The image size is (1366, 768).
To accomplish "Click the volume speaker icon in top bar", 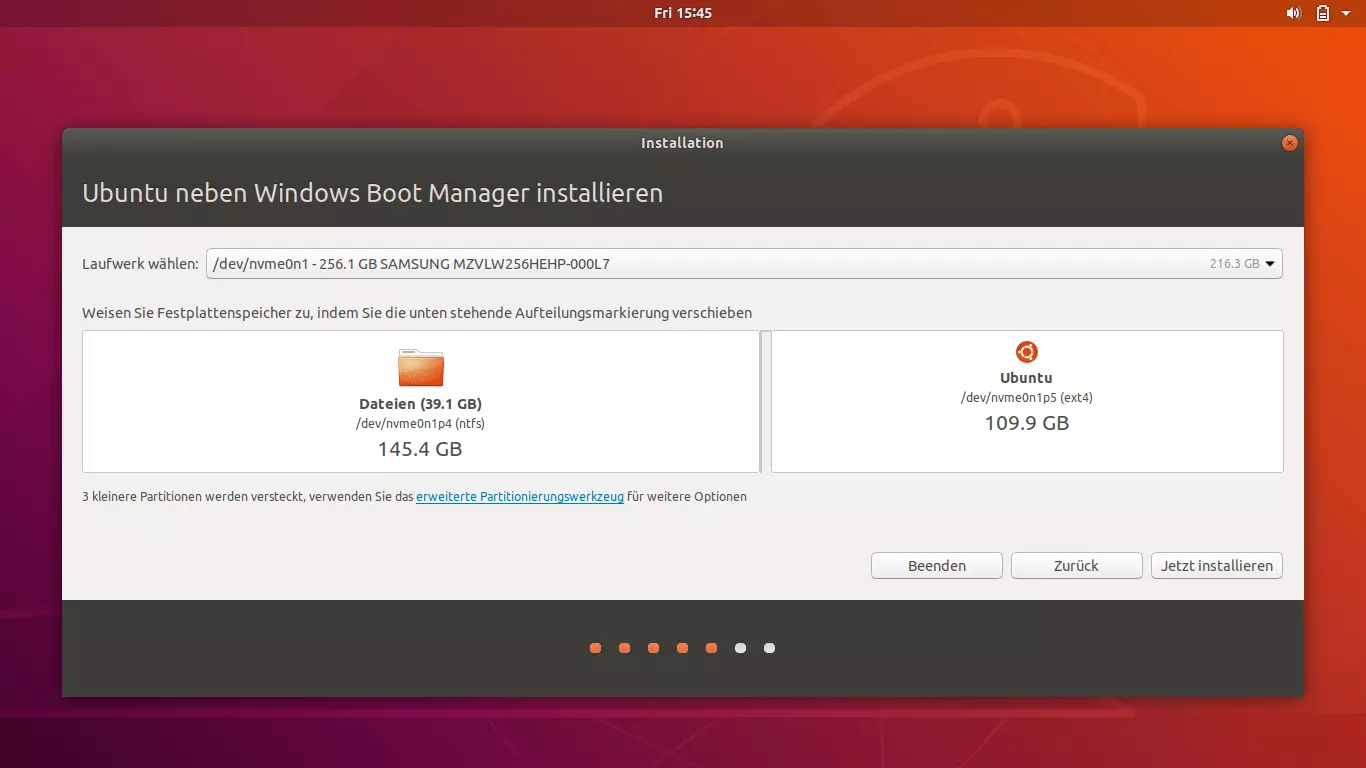I will [1293, 13].
